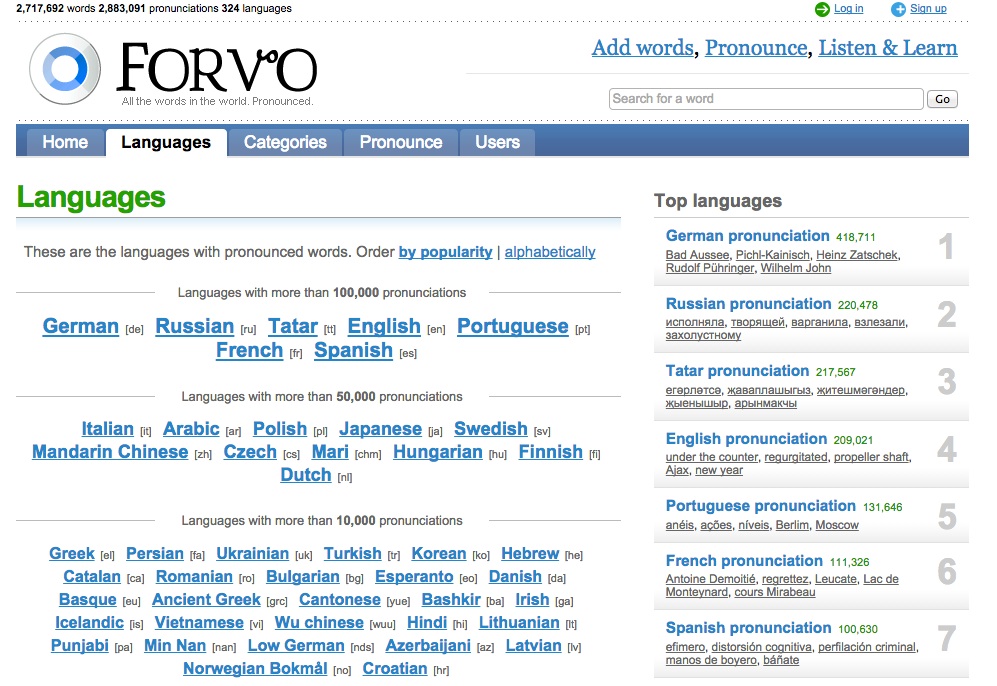Click the Search for a word field

click(765, 99)
